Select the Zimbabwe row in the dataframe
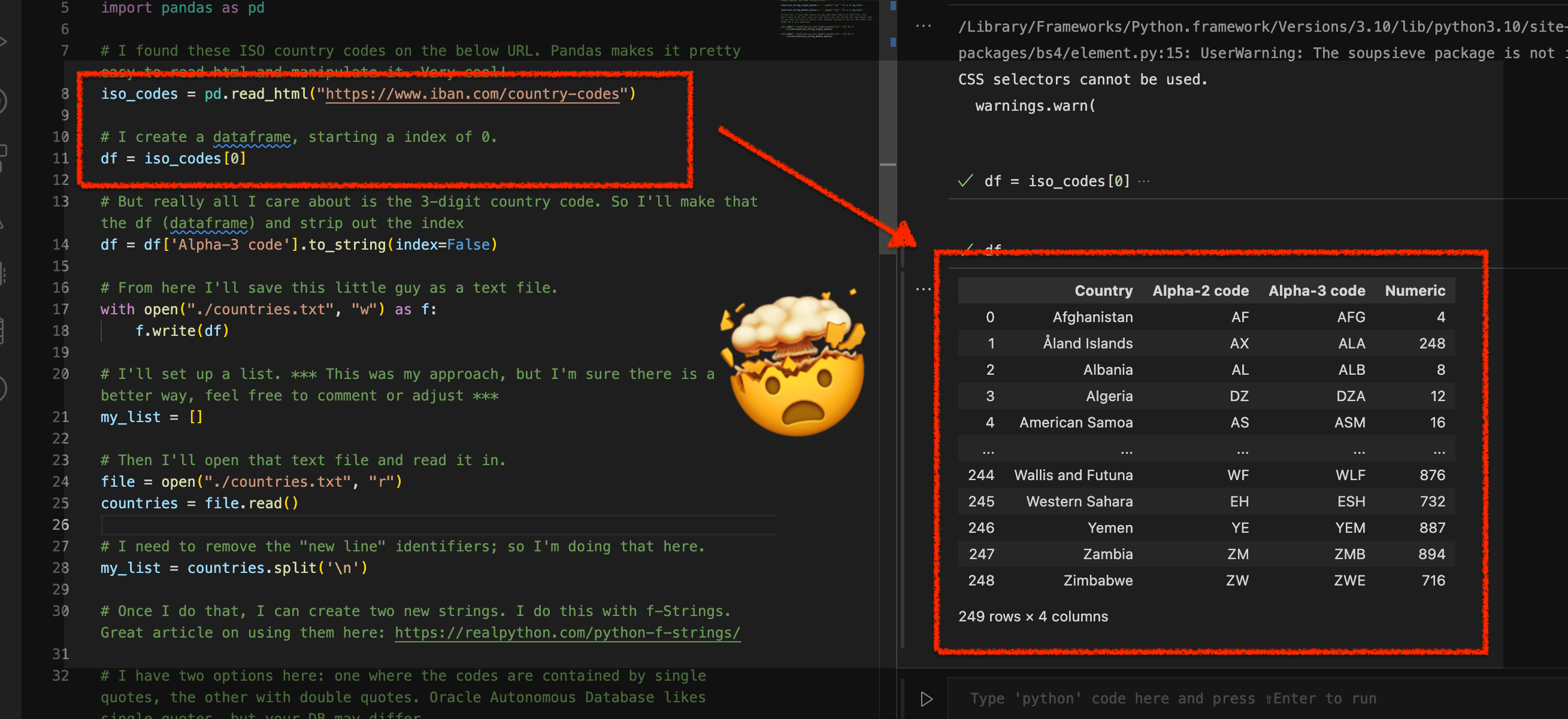The height and width of the screenshot is (719, 1568). pyautogui.click(x=1097, y=580)
